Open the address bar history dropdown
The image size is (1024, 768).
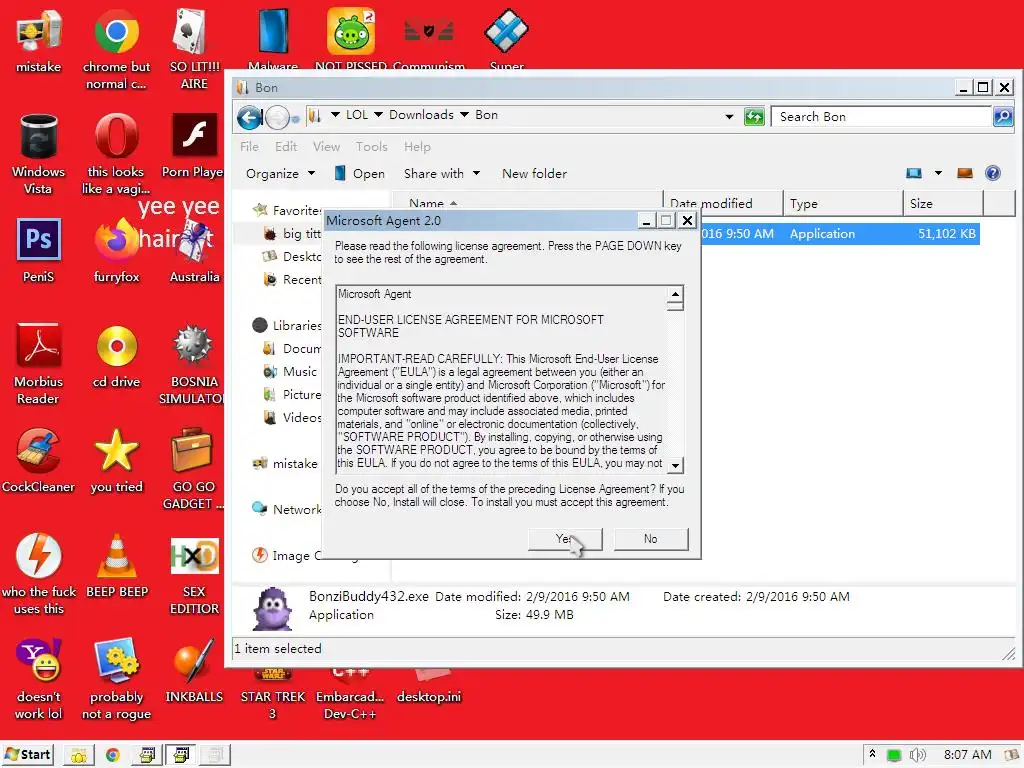click(x=729, y=117)
